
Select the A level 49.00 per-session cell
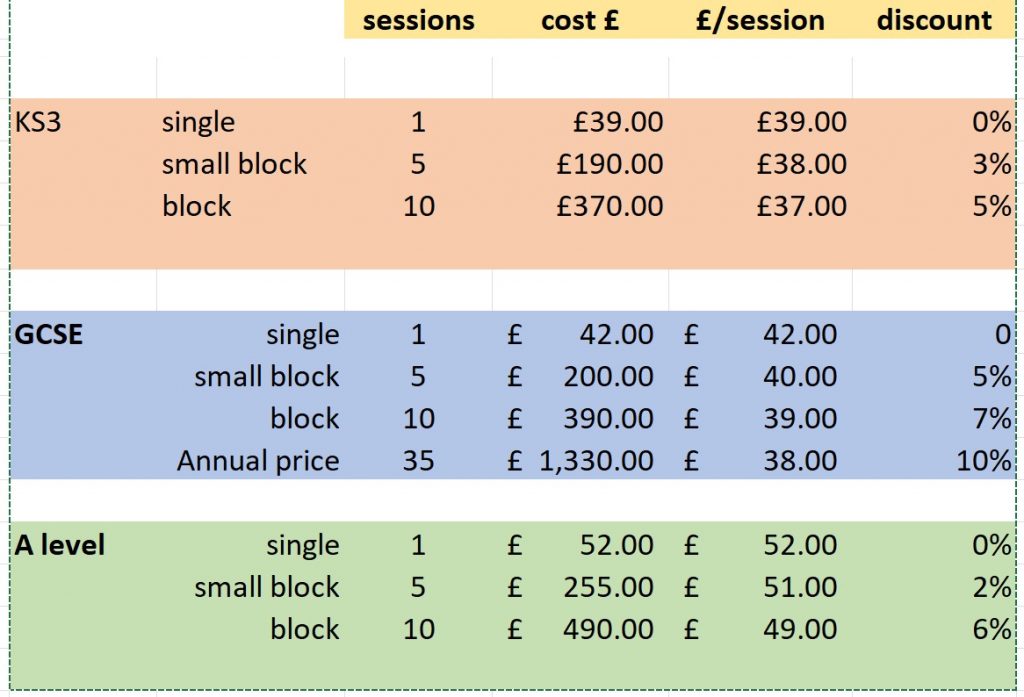click(799, 629)
